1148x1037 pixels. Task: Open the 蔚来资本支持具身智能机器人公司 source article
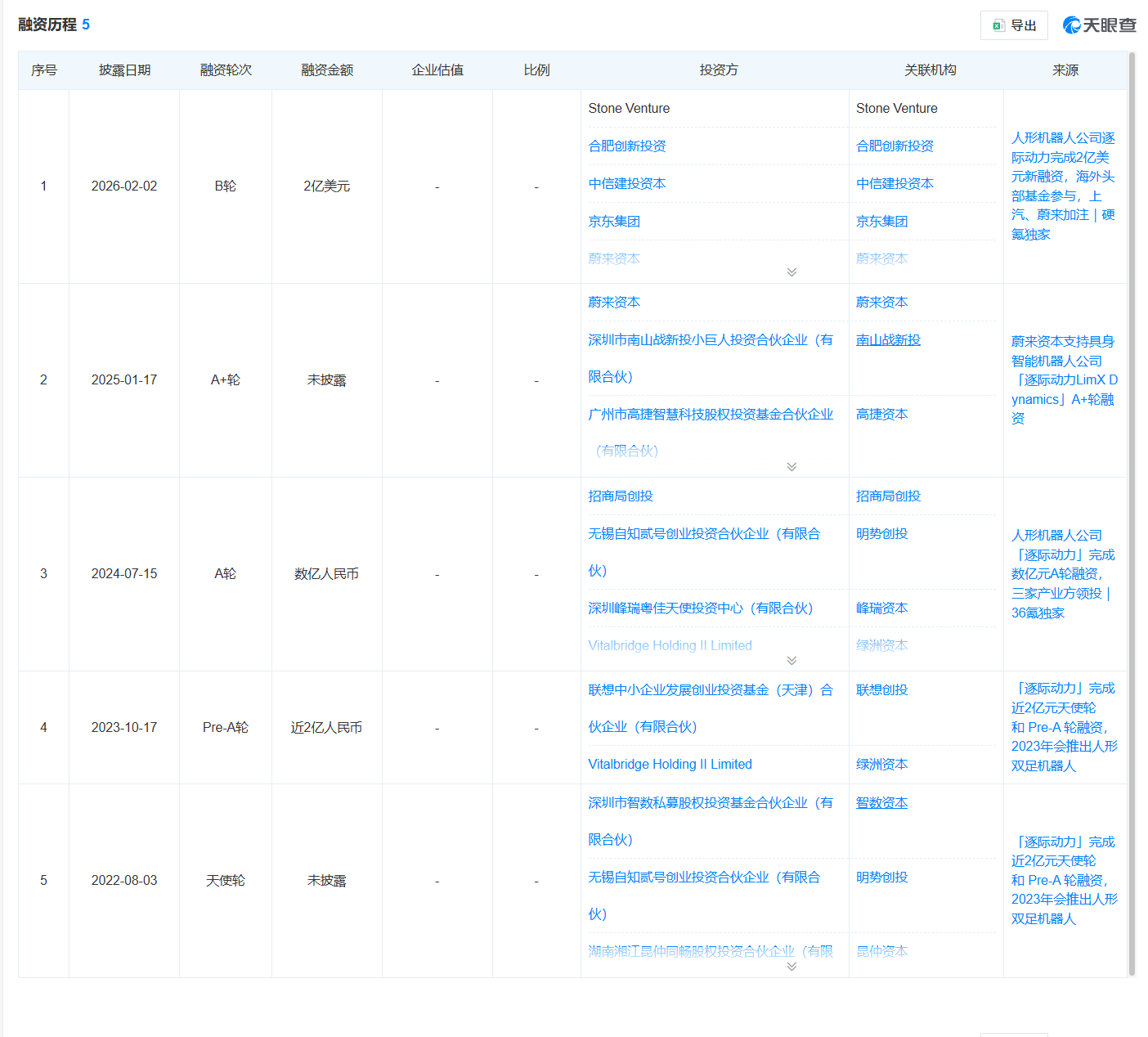coord(1064,379)
